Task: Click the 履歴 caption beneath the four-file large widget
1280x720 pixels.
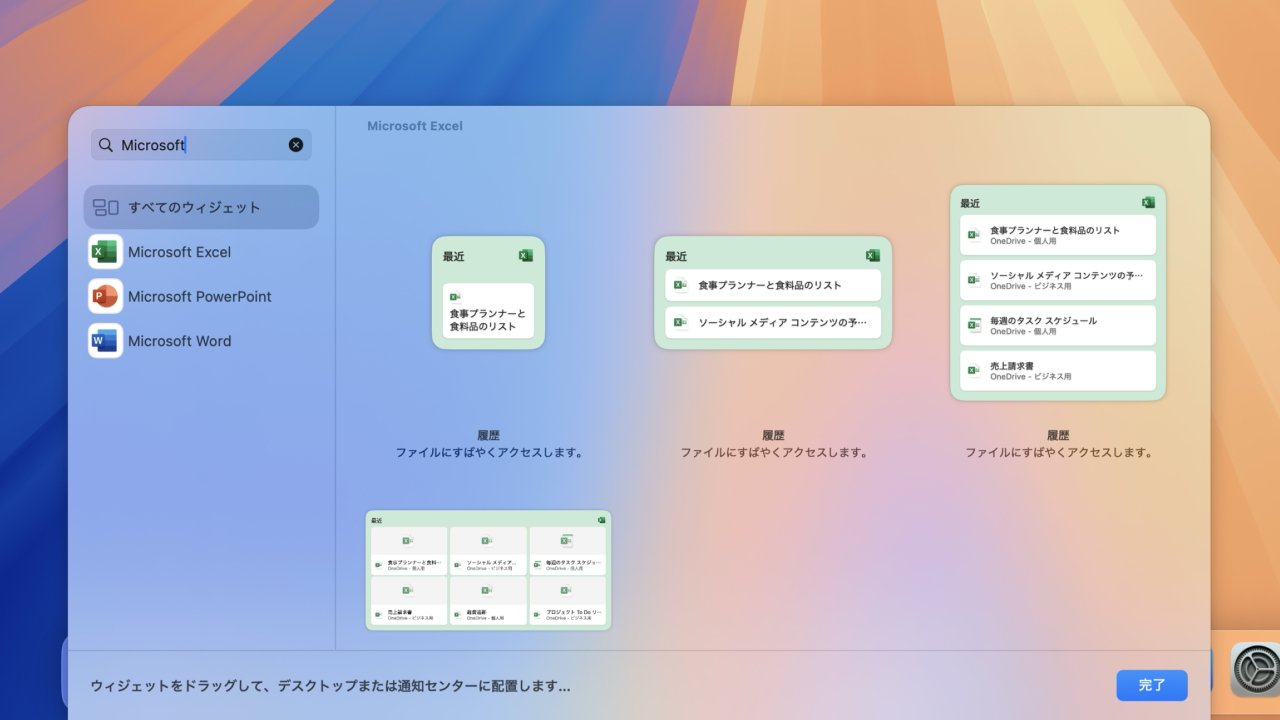Action: [x=1058, y=436]
